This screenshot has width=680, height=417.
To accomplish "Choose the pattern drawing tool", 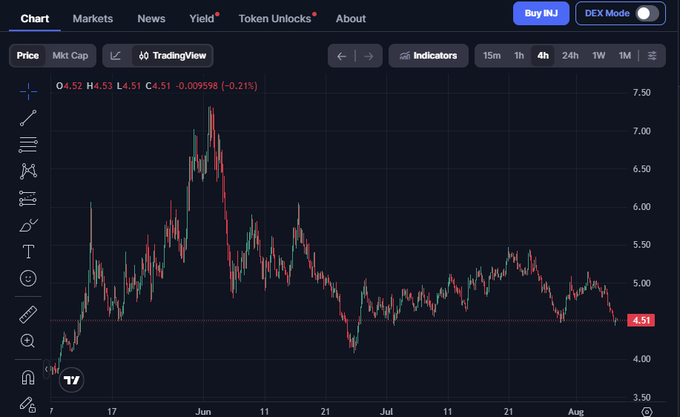I will (x=28, y=171).
